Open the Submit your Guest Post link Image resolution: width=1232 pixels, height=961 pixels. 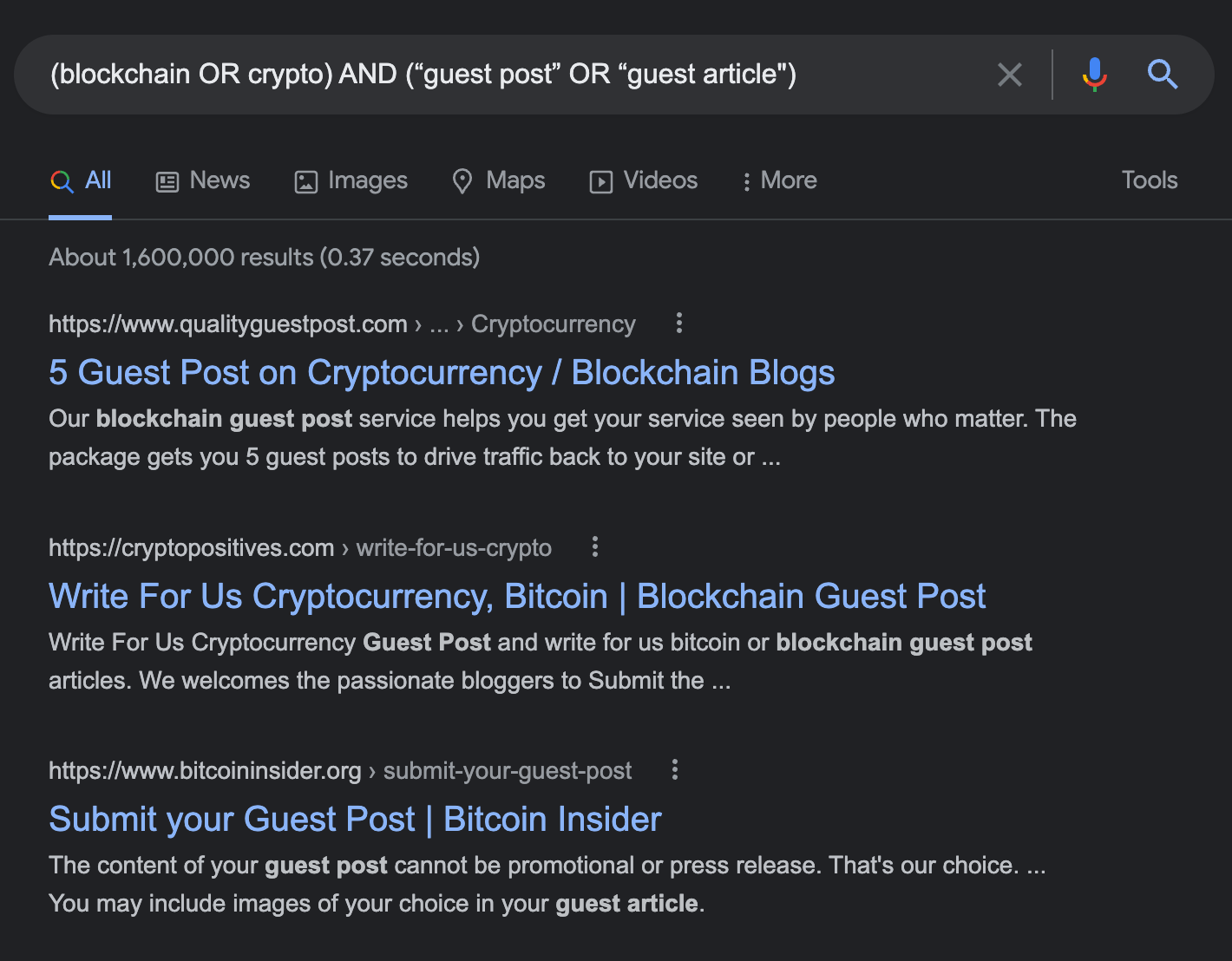point(354,818)
